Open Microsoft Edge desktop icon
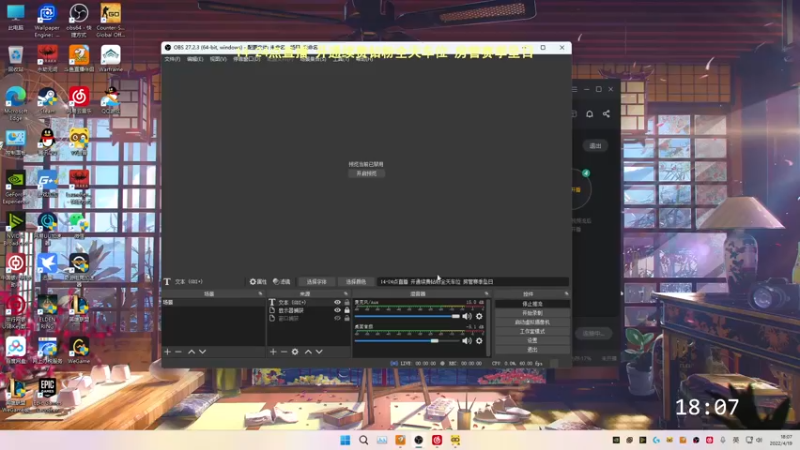This screenshot has height=450, width=800. [x=16, y=103]
